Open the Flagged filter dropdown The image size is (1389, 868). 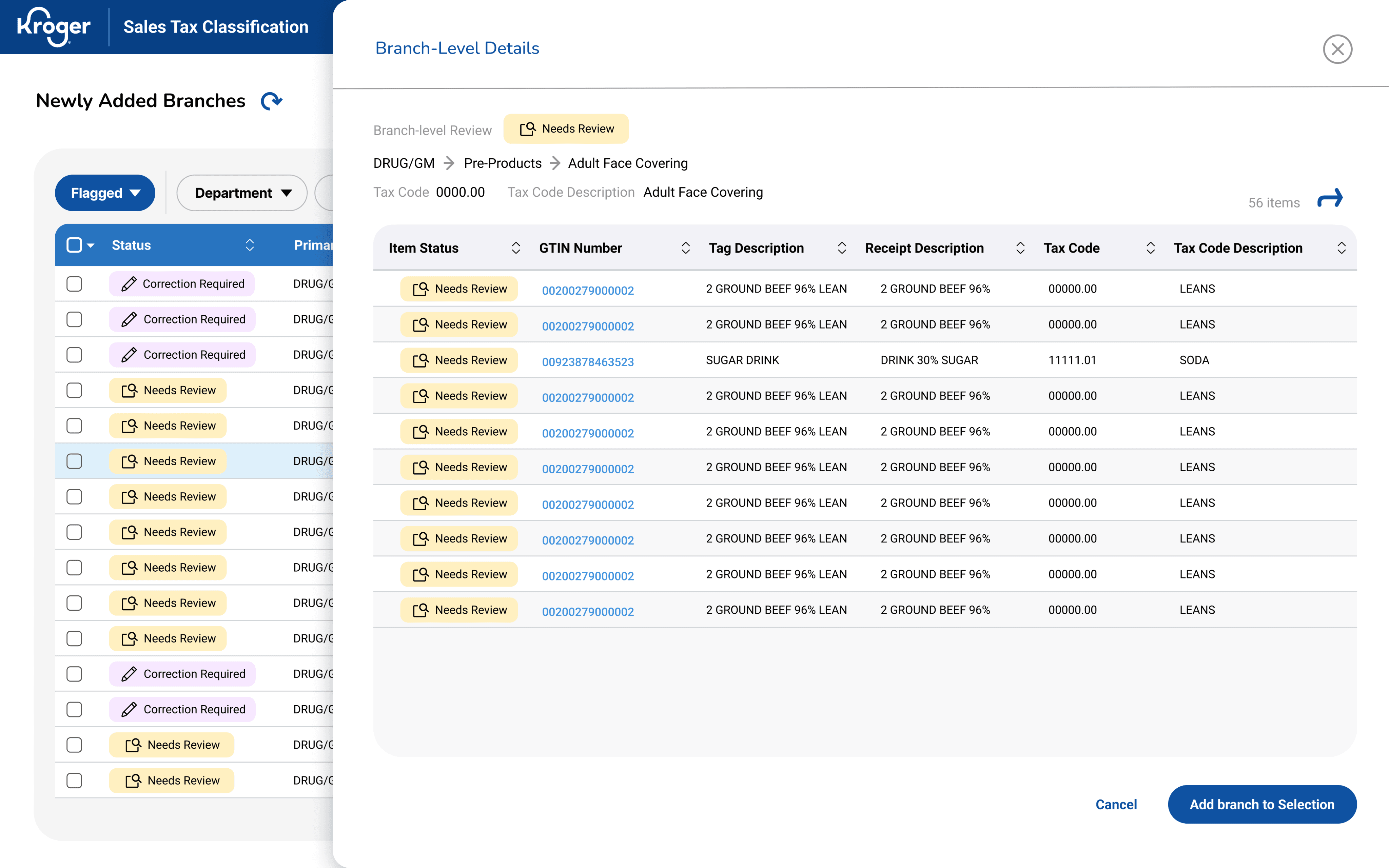tap(105, 193)
